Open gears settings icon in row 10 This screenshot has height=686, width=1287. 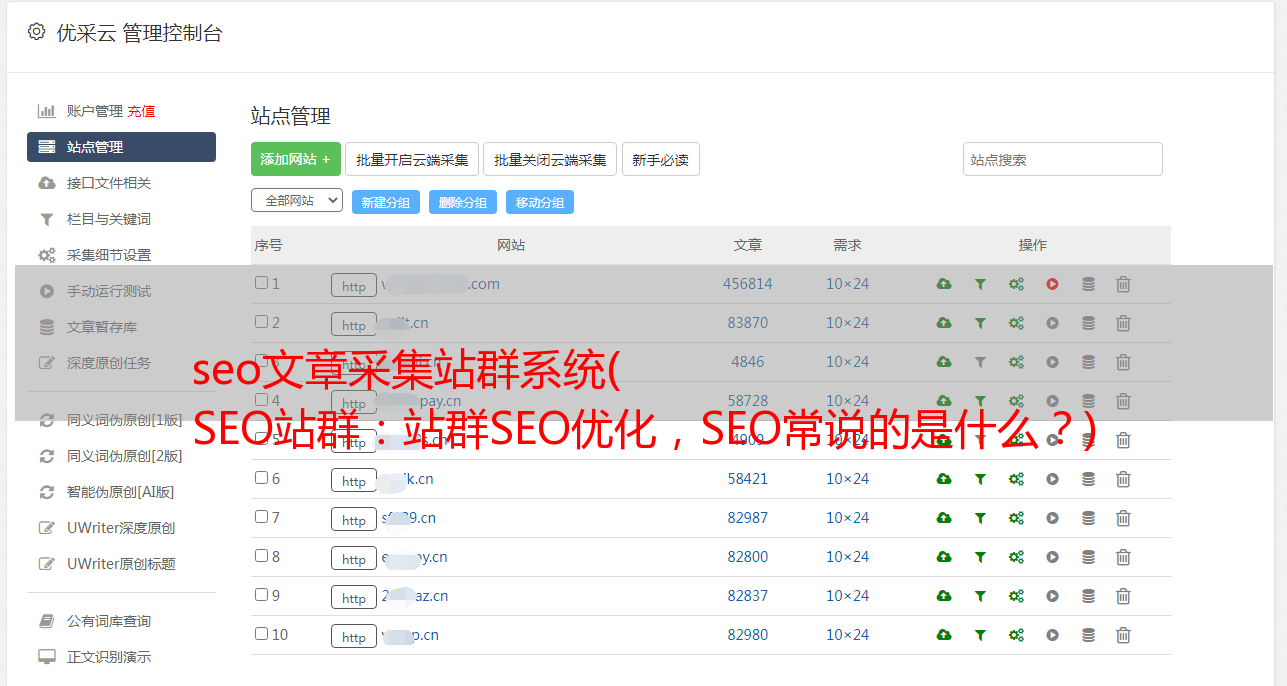pos(1016,635)
